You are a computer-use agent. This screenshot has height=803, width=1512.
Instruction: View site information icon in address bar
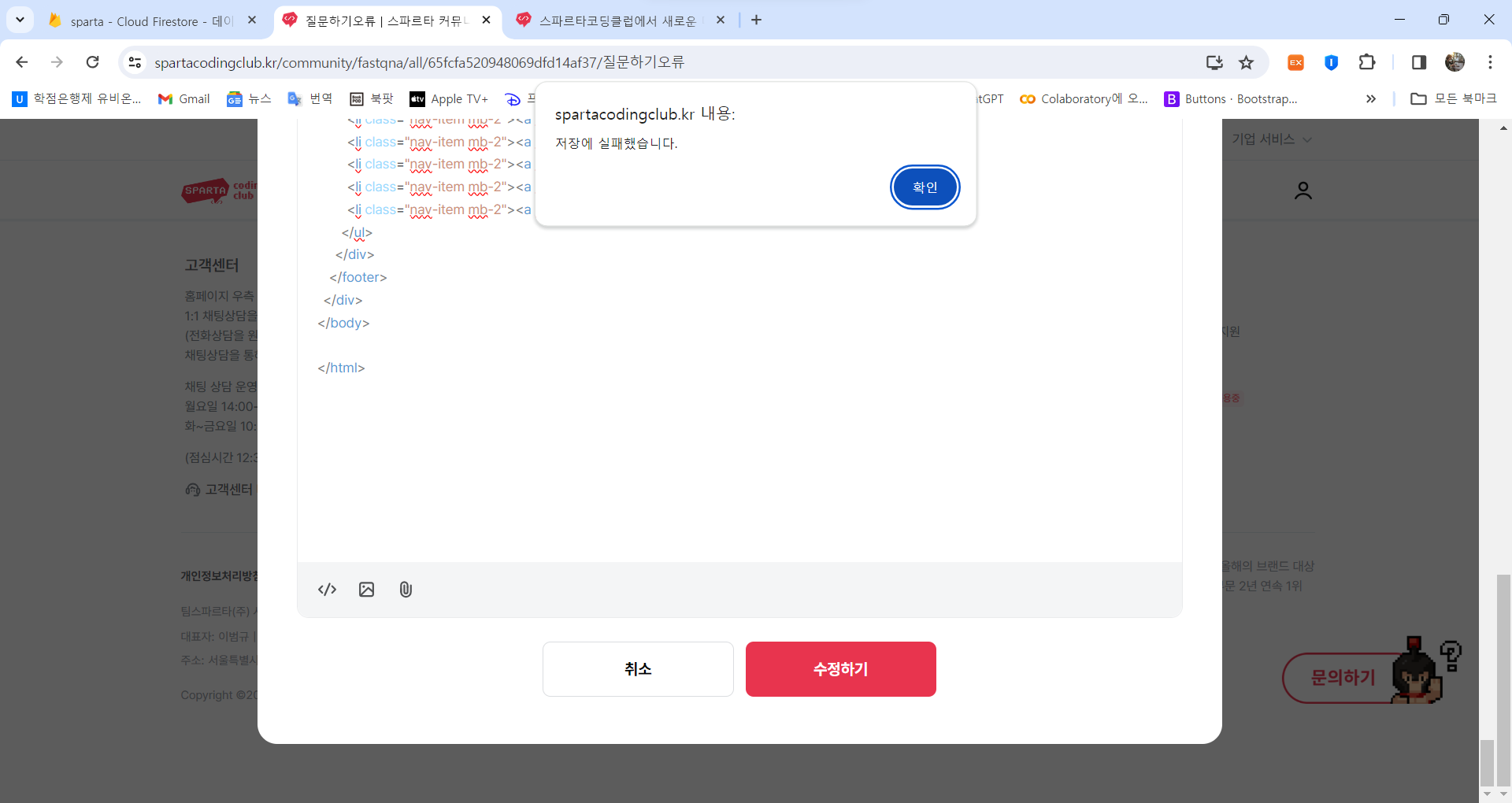[x=135, y=62]
